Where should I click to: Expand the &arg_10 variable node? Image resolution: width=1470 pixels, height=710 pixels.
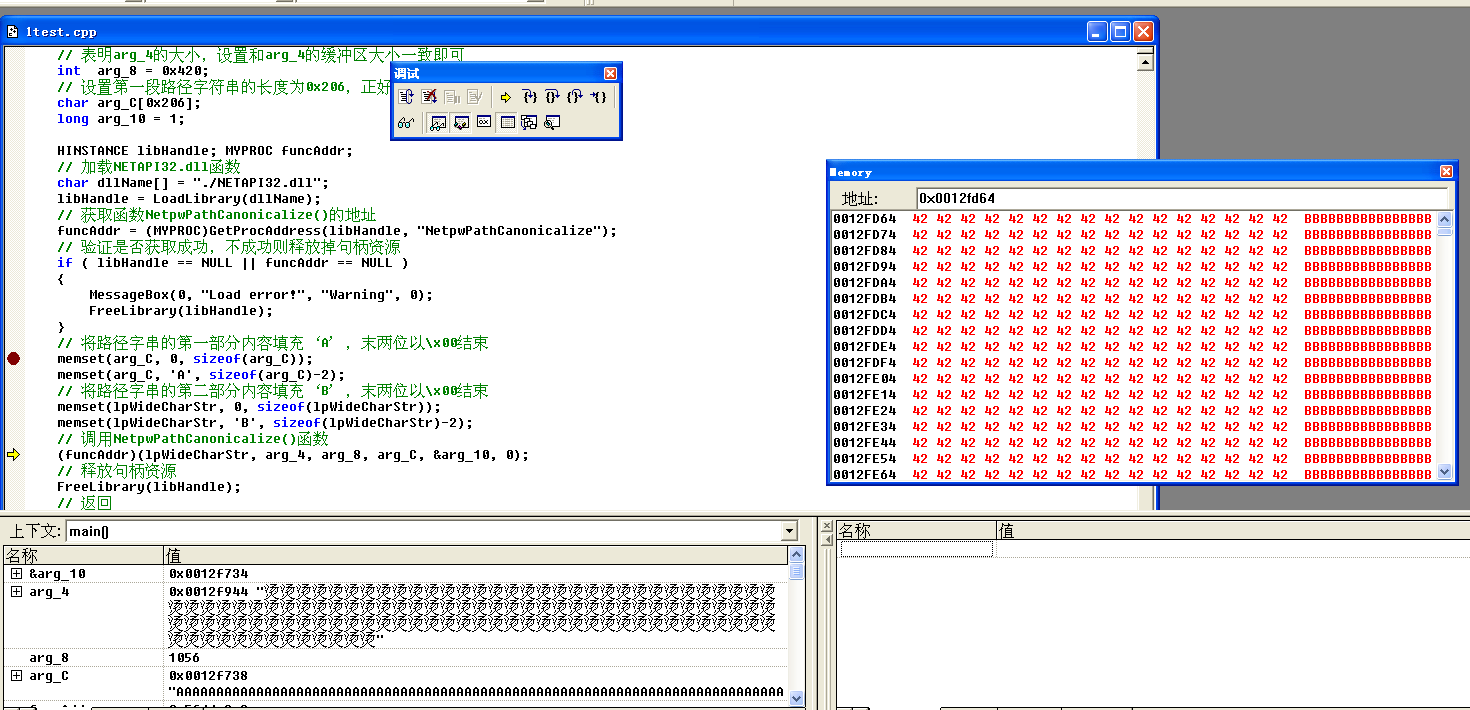16,574
